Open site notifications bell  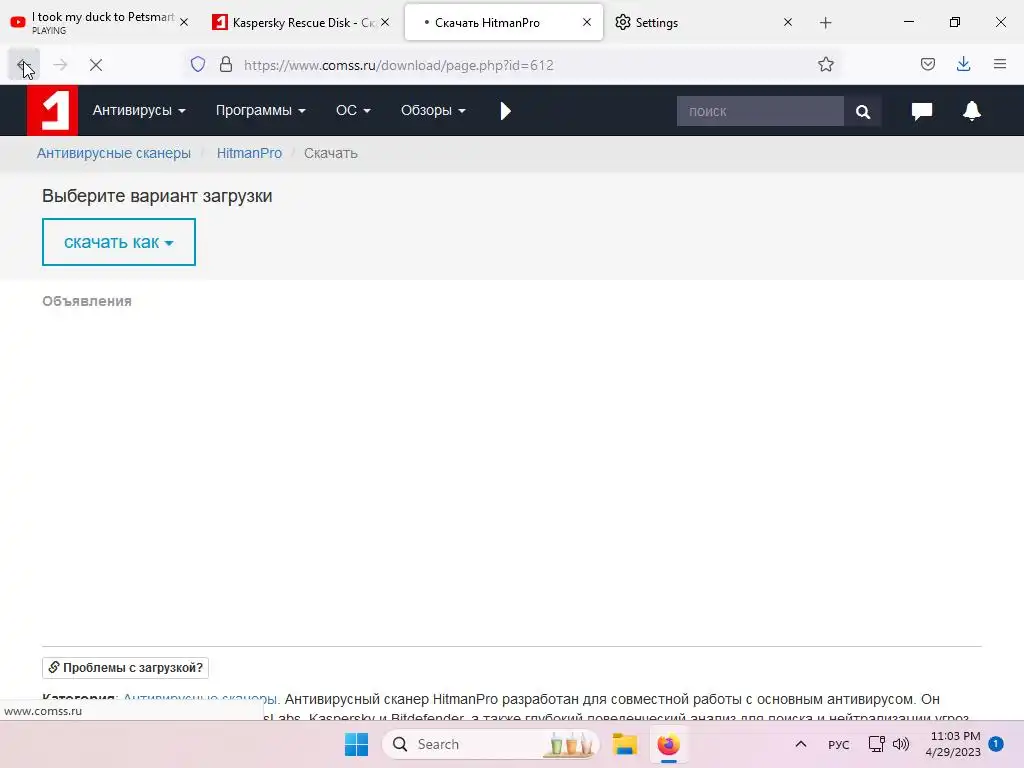coord(972,111)
